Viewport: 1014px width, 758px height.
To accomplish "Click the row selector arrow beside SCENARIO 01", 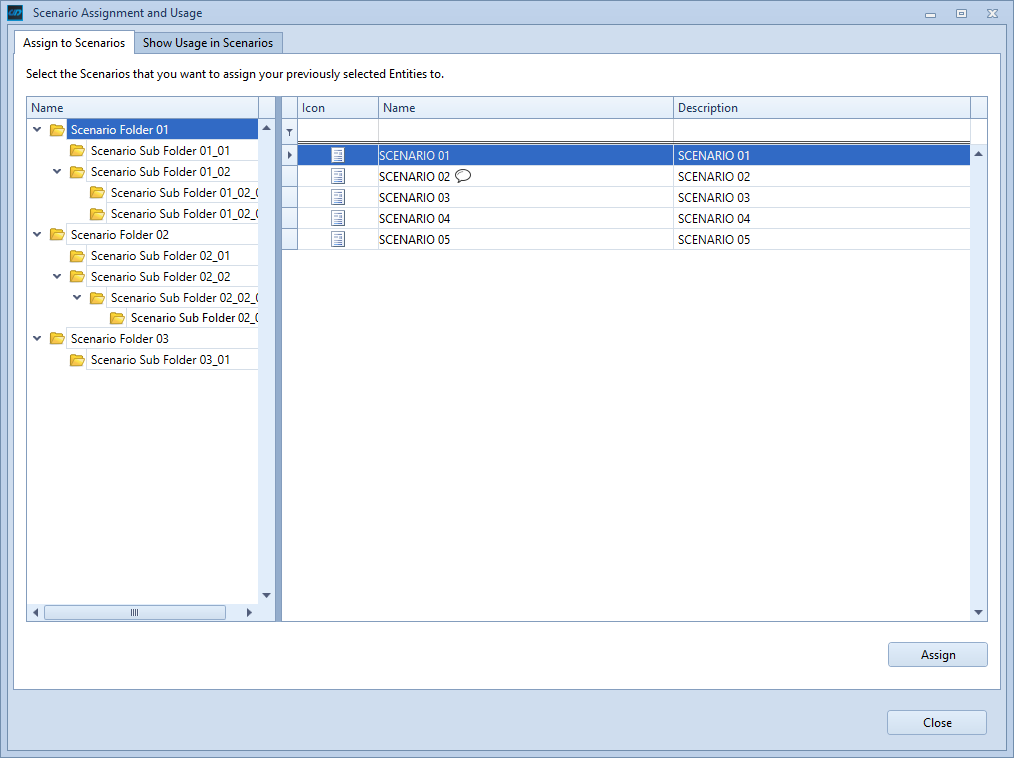I will click(x=289, y=155).
